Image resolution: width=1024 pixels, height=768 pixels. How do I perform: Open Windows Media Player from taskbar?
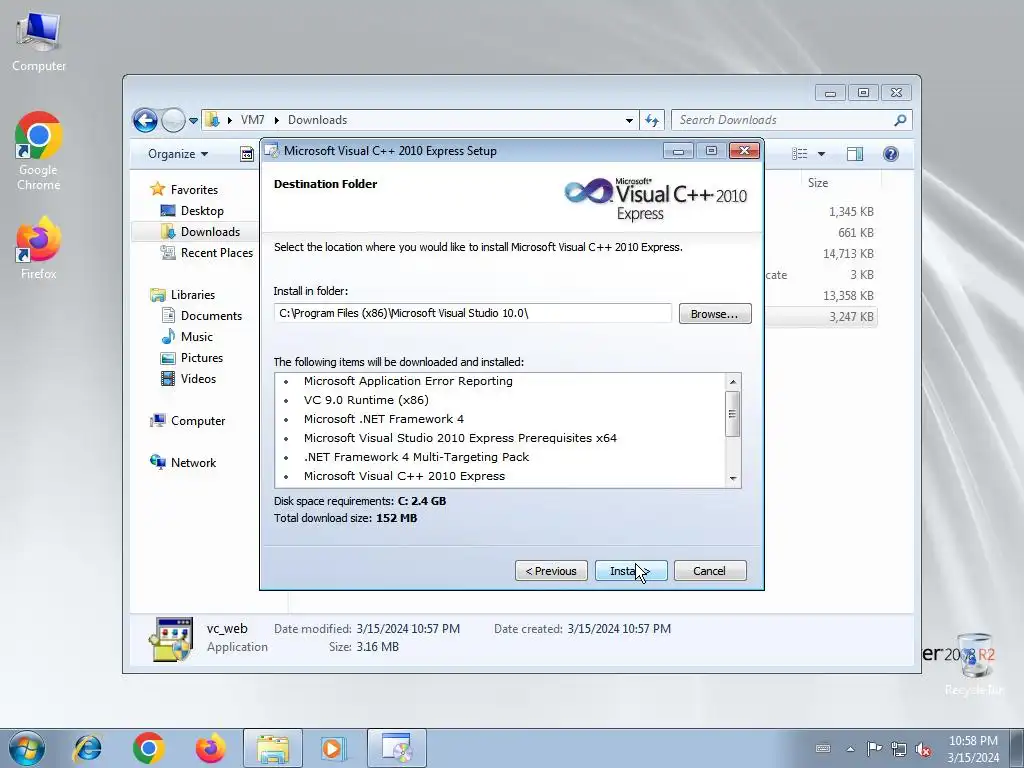(x=334, y=748)
